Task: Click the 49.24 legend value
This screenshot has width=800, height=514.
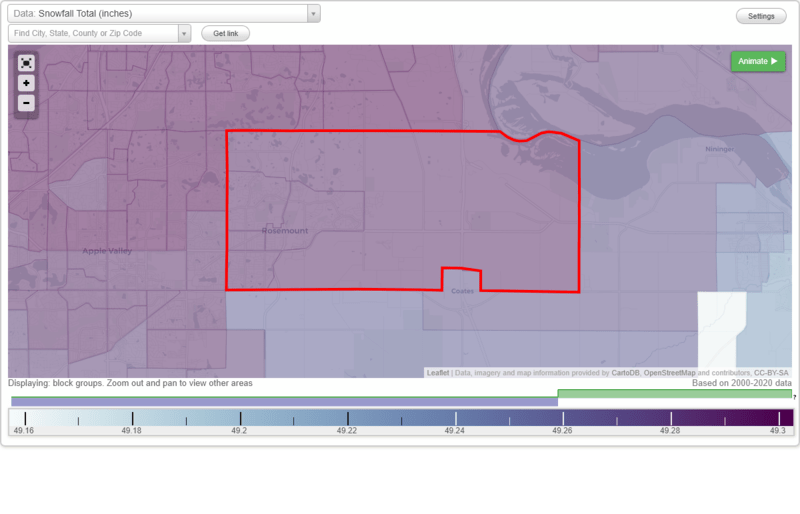Action: pyautogui.click(x=455, y=431)
